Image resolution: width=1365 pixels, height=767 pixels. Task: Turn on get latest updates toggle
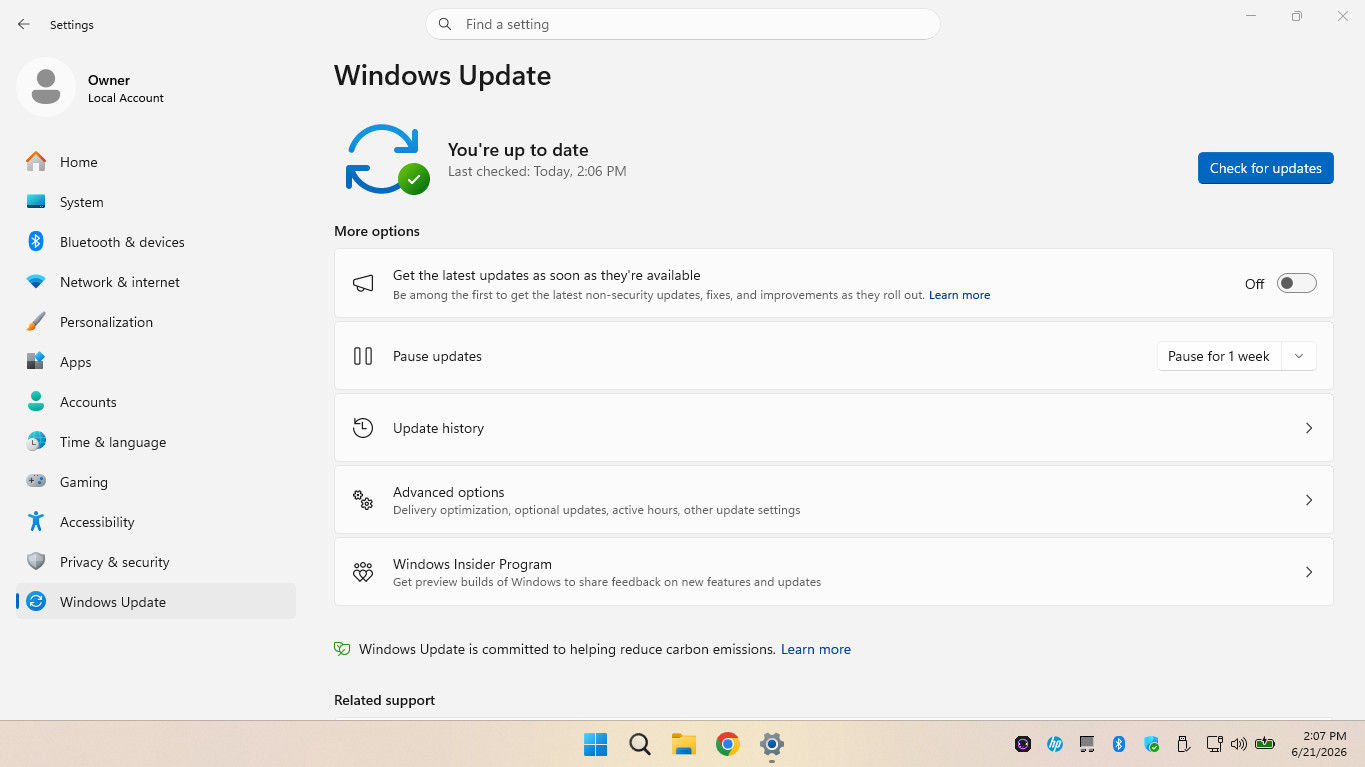click(1297, 284)
